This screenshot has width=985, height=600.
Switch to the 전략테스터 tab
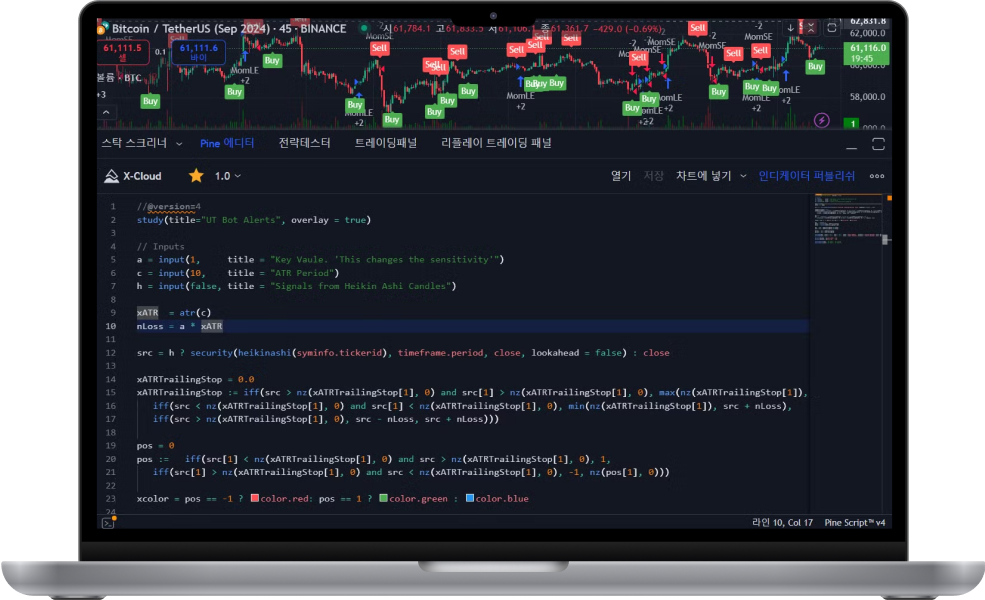click(304, 143)
